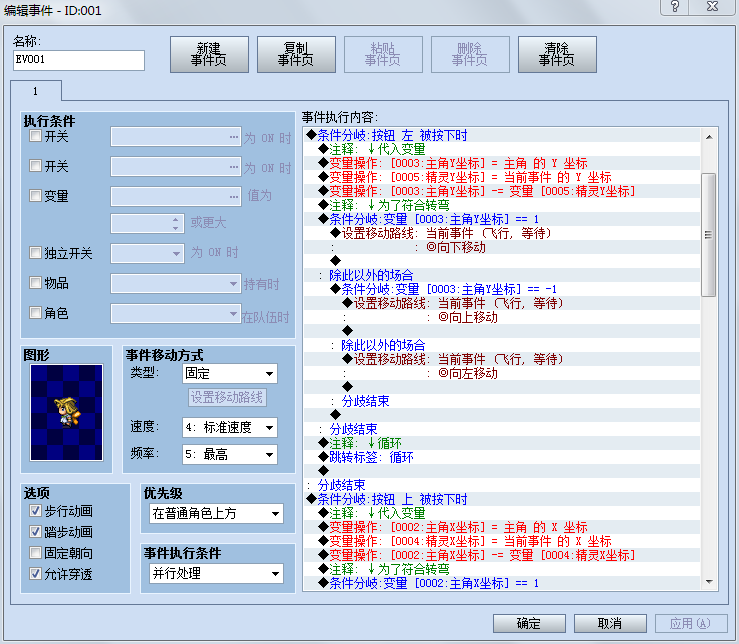Open 频率 dropdown showing 最高
The image size is (739, 644).
coord(230,454)
